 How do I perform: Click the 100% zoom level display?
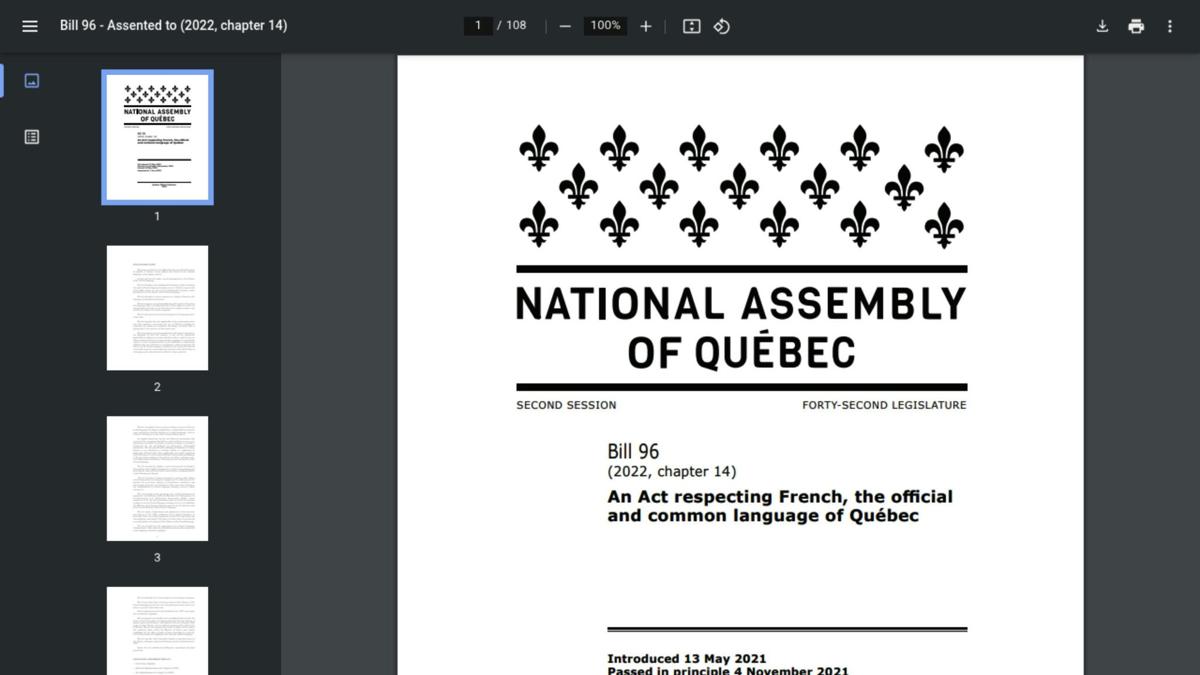604,25
